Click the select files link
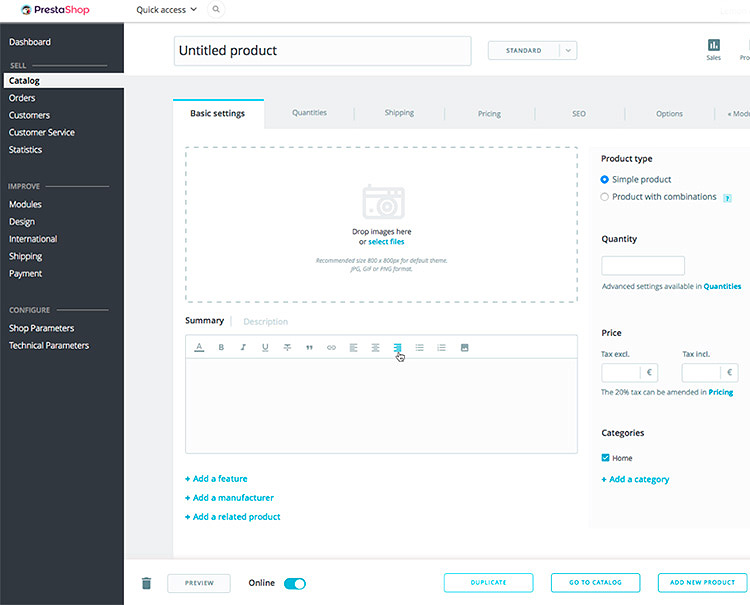 (x=386, y=242)
